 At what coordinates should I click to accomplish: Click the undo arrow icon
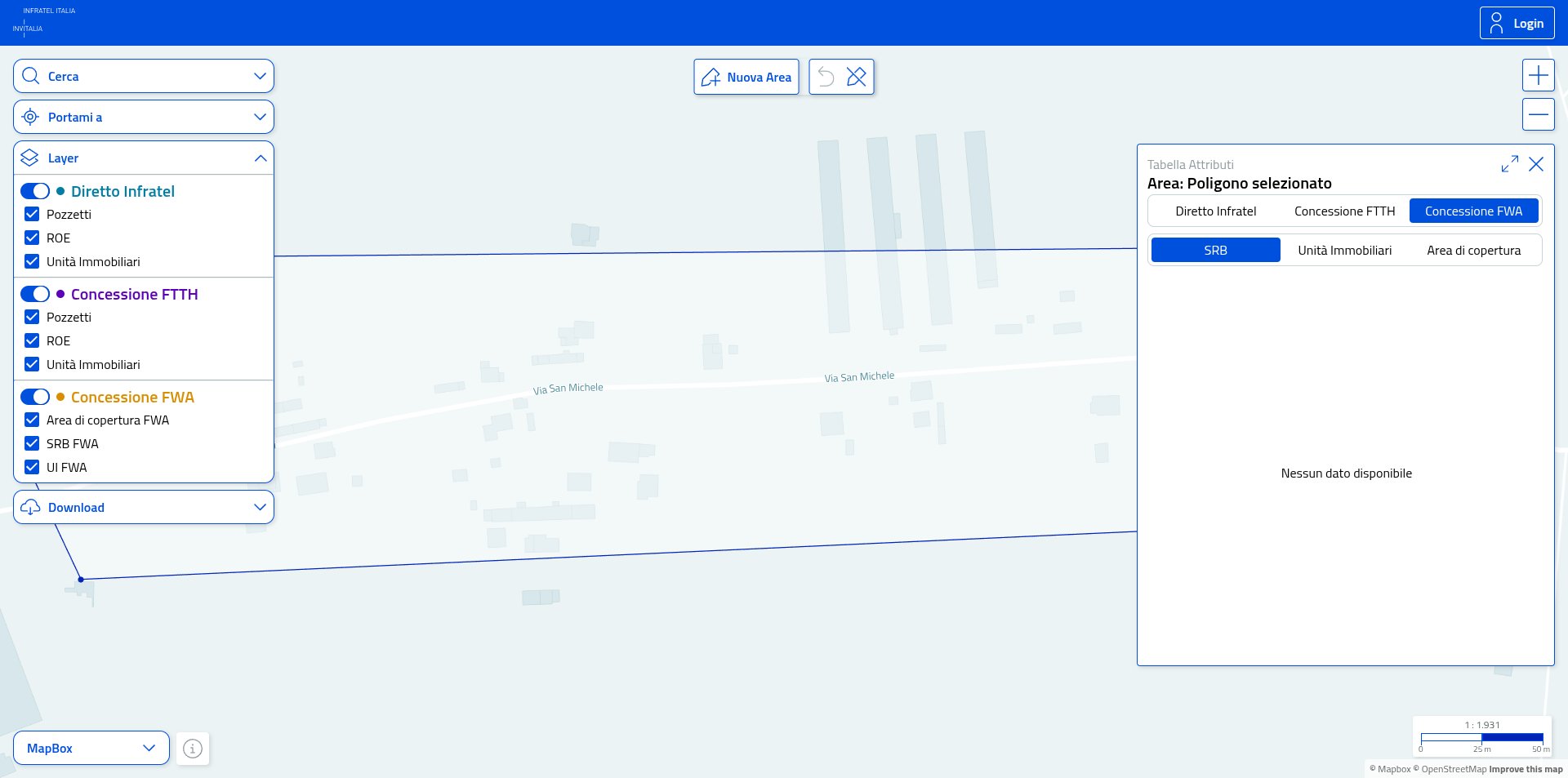click(826, 77)
